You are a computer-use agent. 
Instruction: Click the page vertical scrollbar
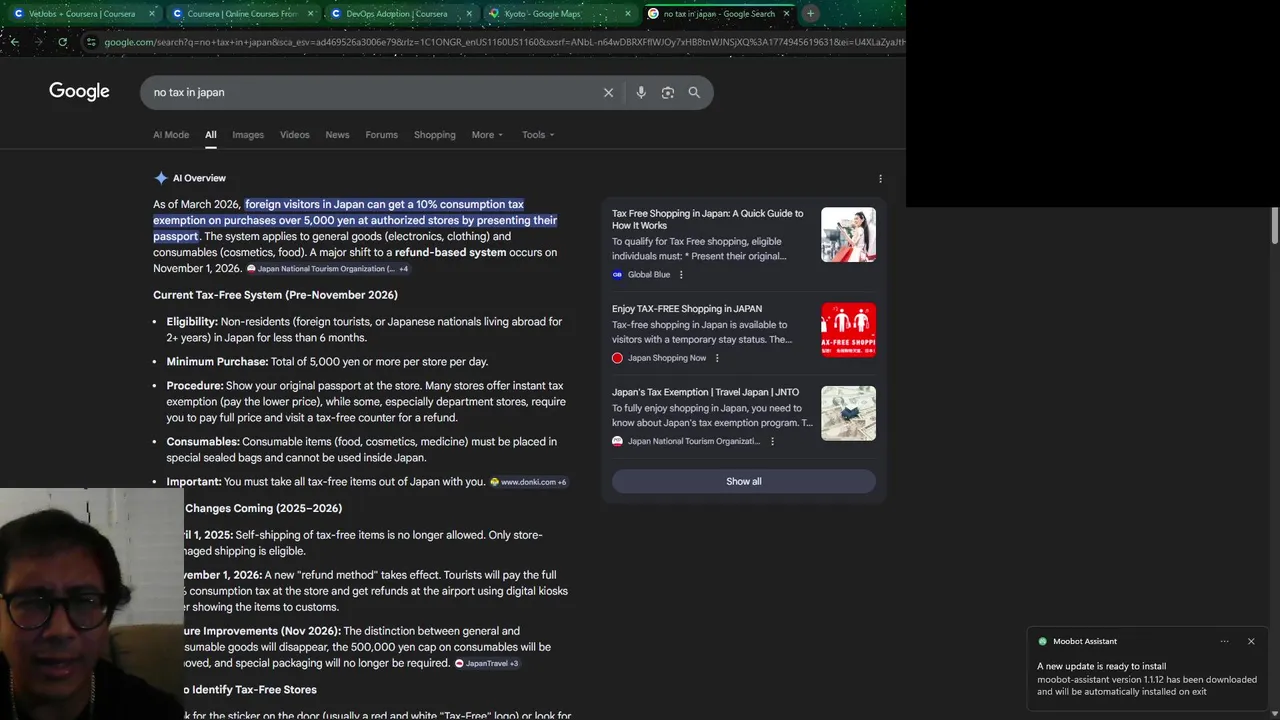pos(1274,225)
